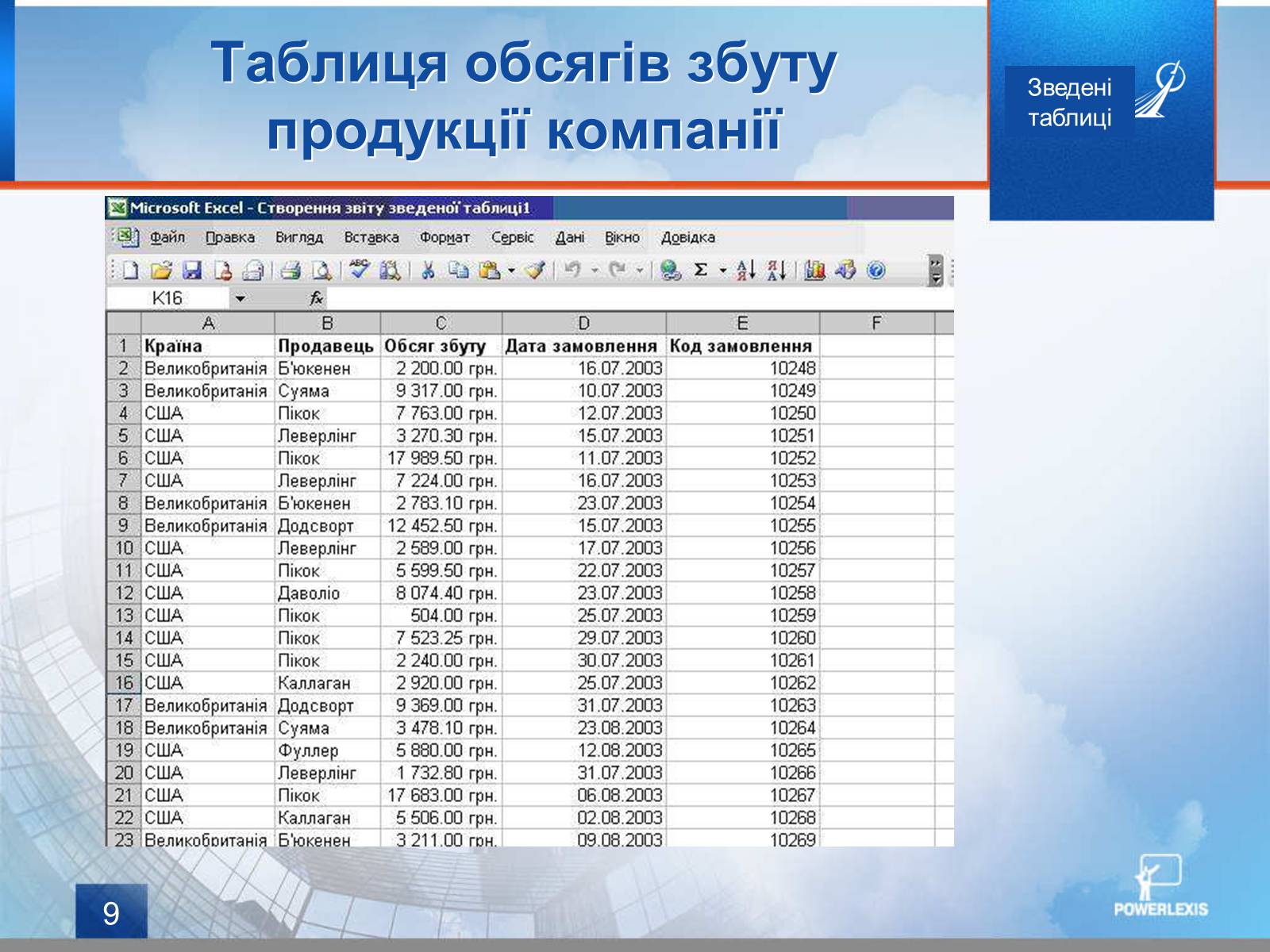Activate the Format Painter brush icon
This screenshot has height=952, width=1270.
pyautogui.click(x=536, y=271)
